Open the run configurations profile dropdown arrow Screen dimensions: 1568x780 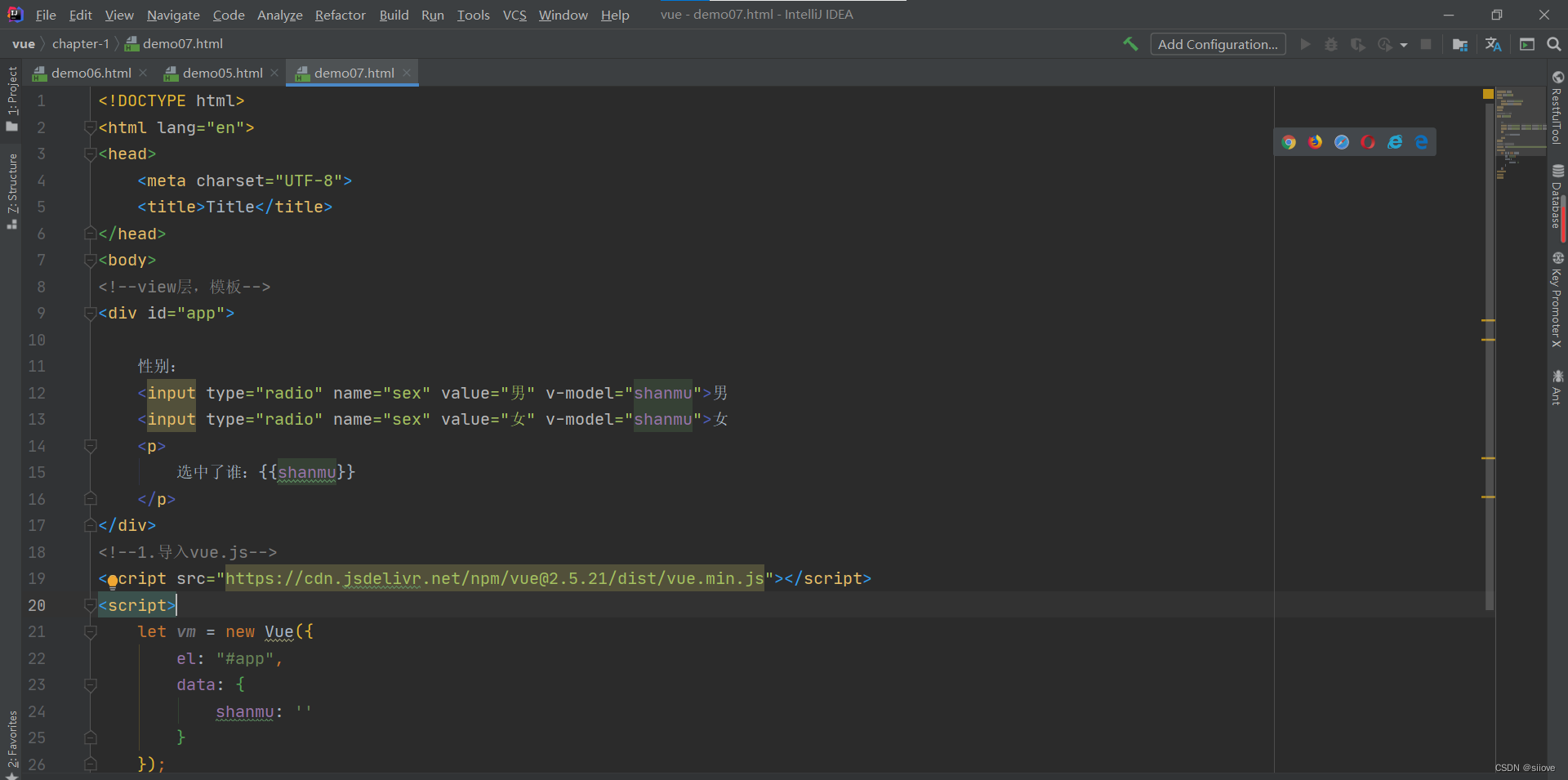coord(1402,44)
